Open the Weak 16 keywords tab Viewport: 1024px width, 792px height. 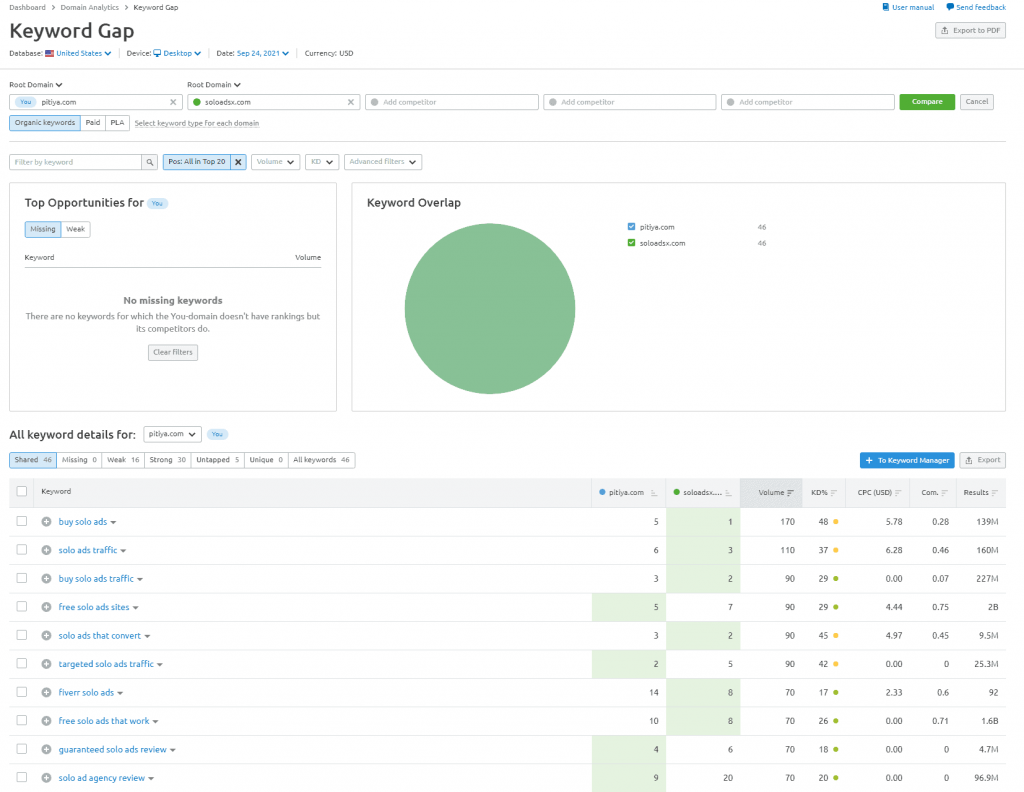pos(123,460)
